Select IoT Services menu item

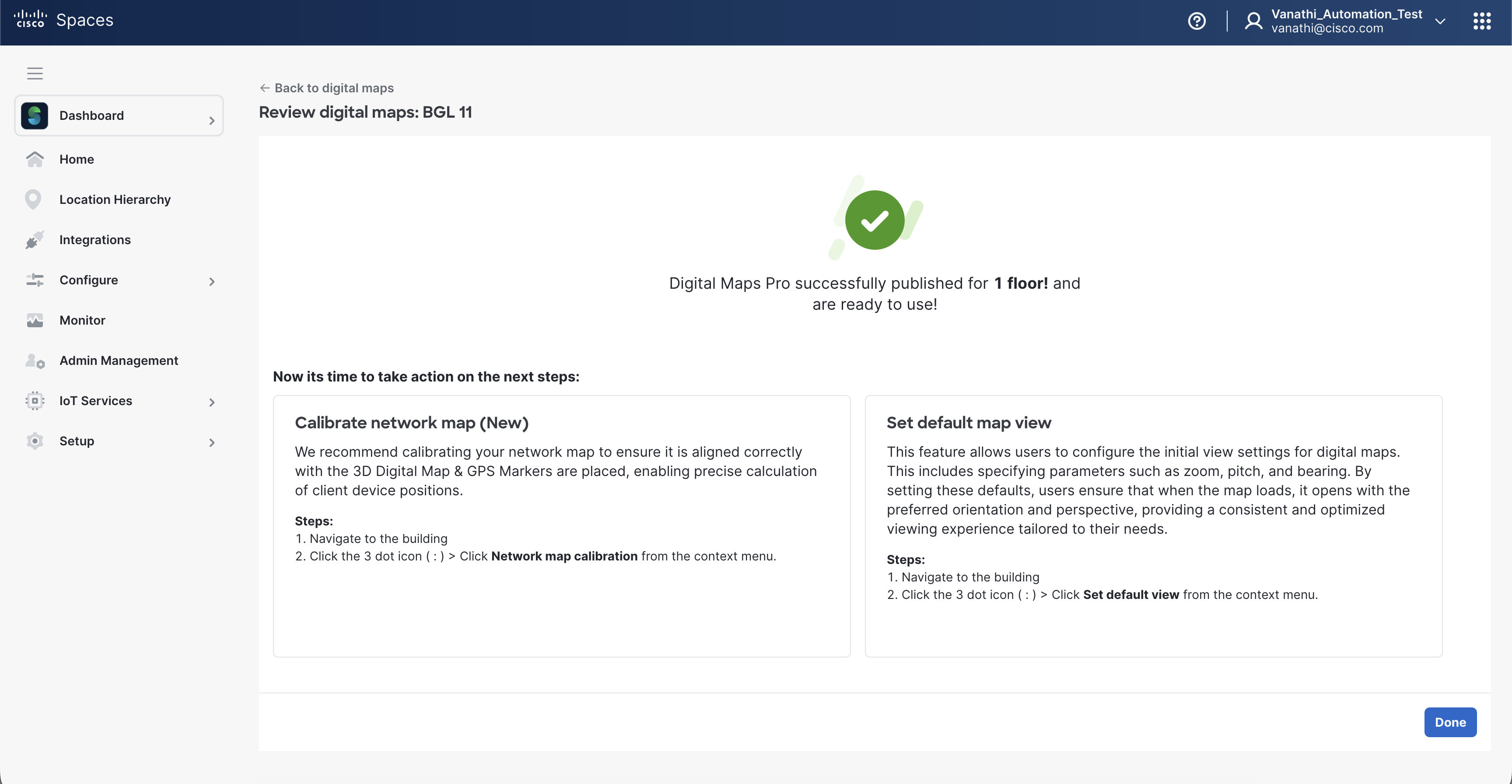(x=96, y=401)
